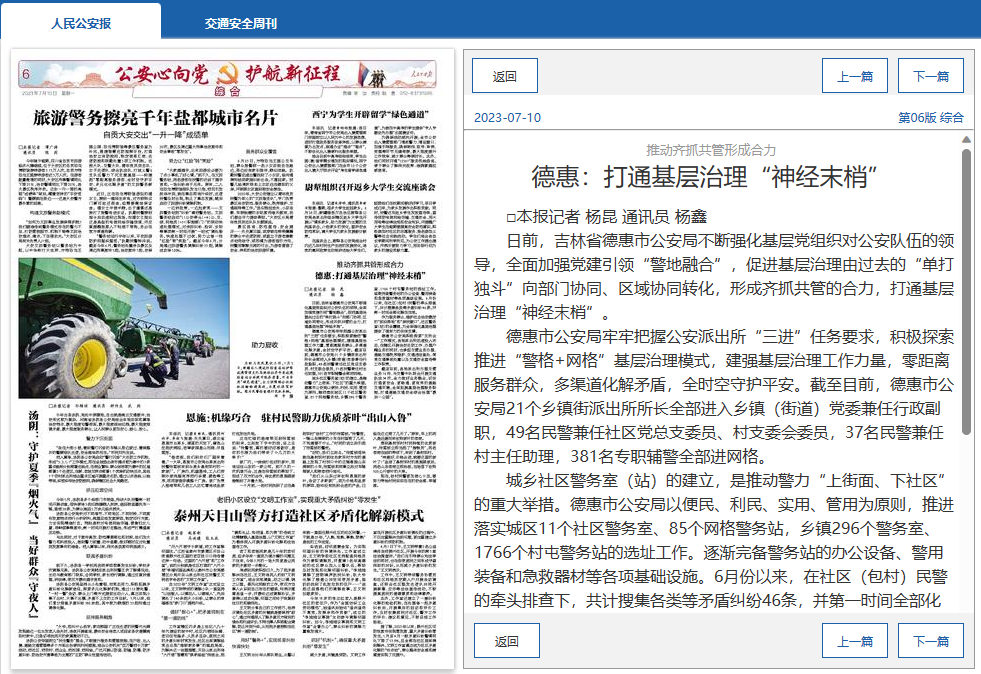The image size is (981, 674).
Task: Open the 西宁为学生开辟留学"绿色通道" headline
Action: tap(370, 115)
